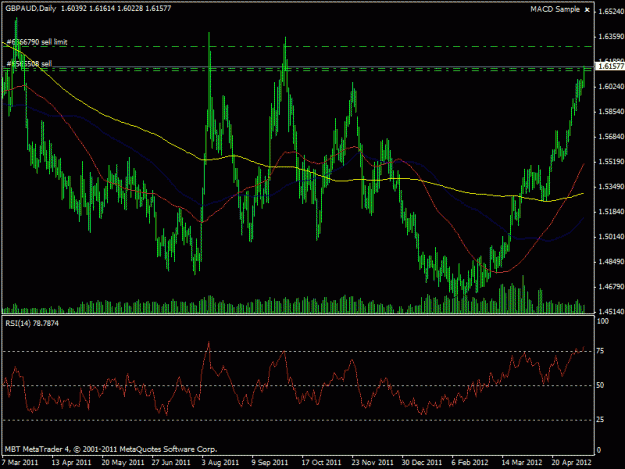Click the 1.56840 price axis label
Image resolution: width=625 pixels, height=469 pixels.
pyautogui.click(x=611, y=137)
